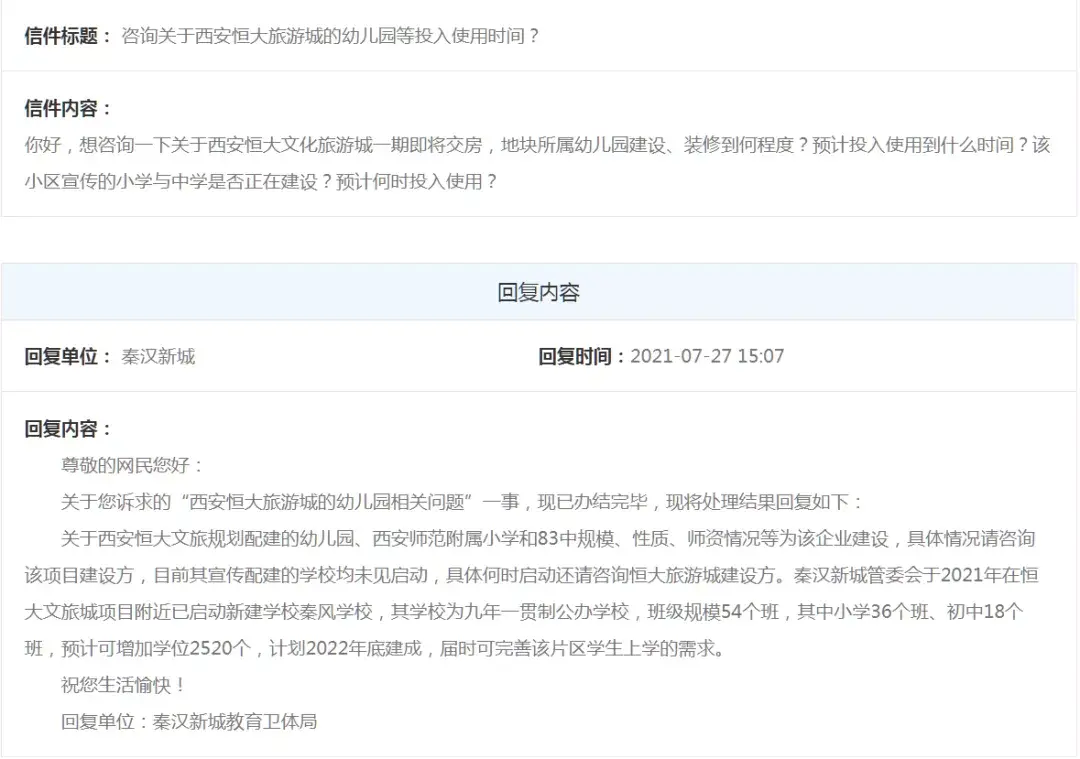Select the 回复单位 label
The image size is (1080, 759).
(x=68, y=356)
